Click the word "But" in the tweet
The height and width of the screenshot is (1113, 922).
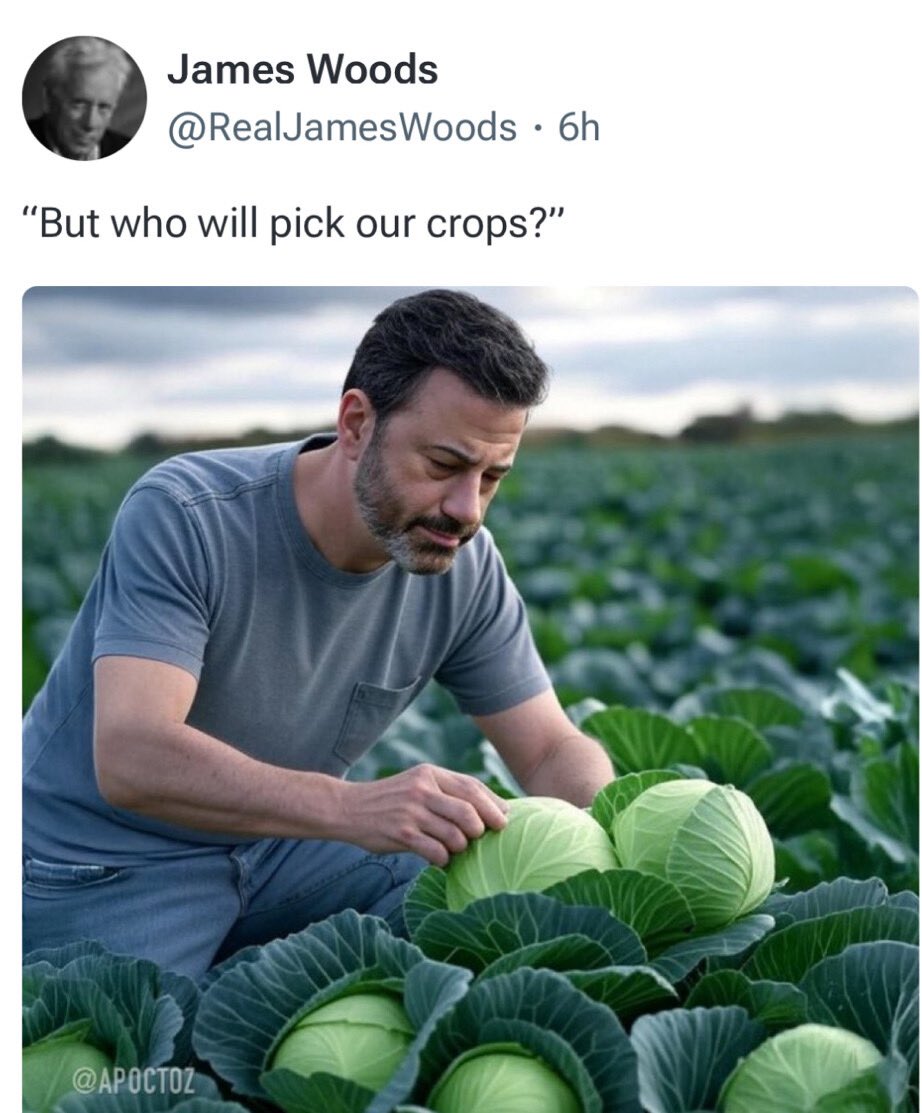[68, 222]
